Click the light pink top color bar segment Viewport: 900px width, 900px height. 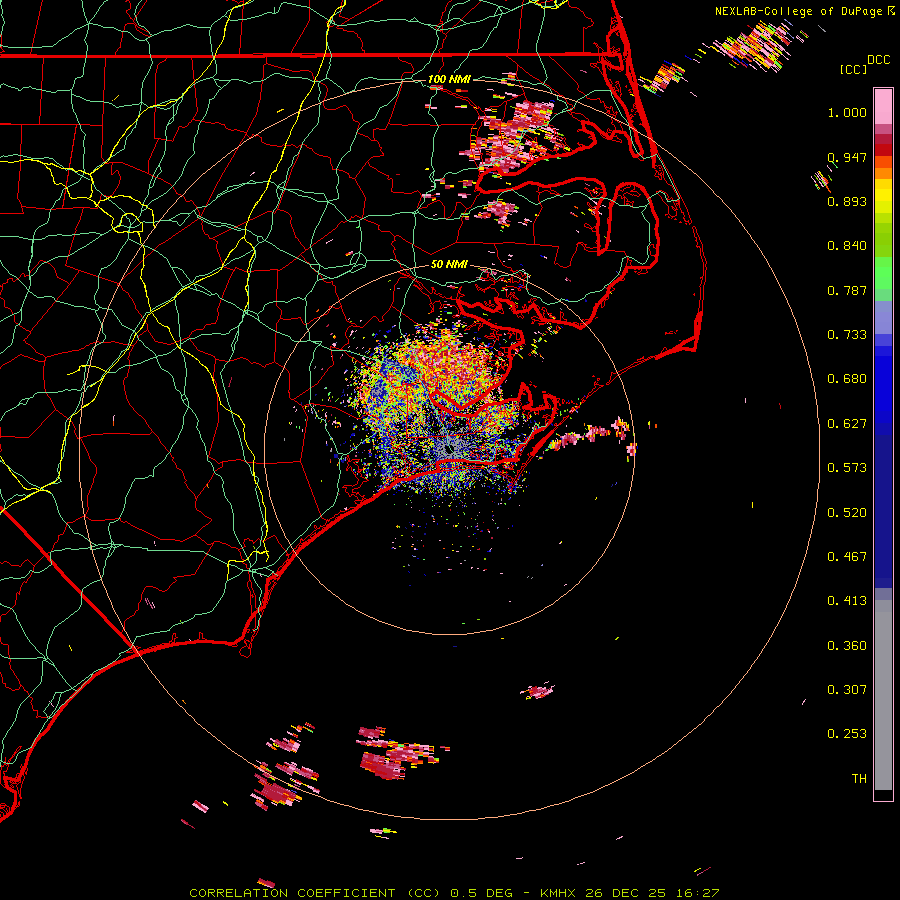pyautogui.click(x=883, y=107)
